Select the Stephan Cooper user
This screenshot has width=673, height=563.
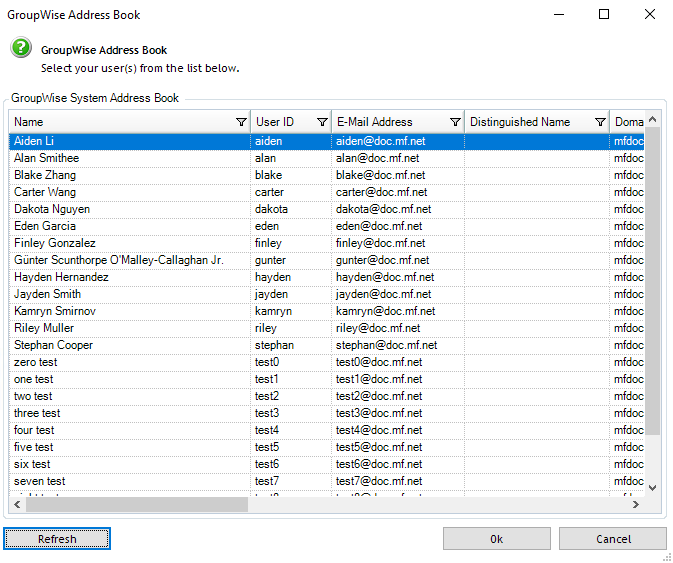click(x=130, y=345)
